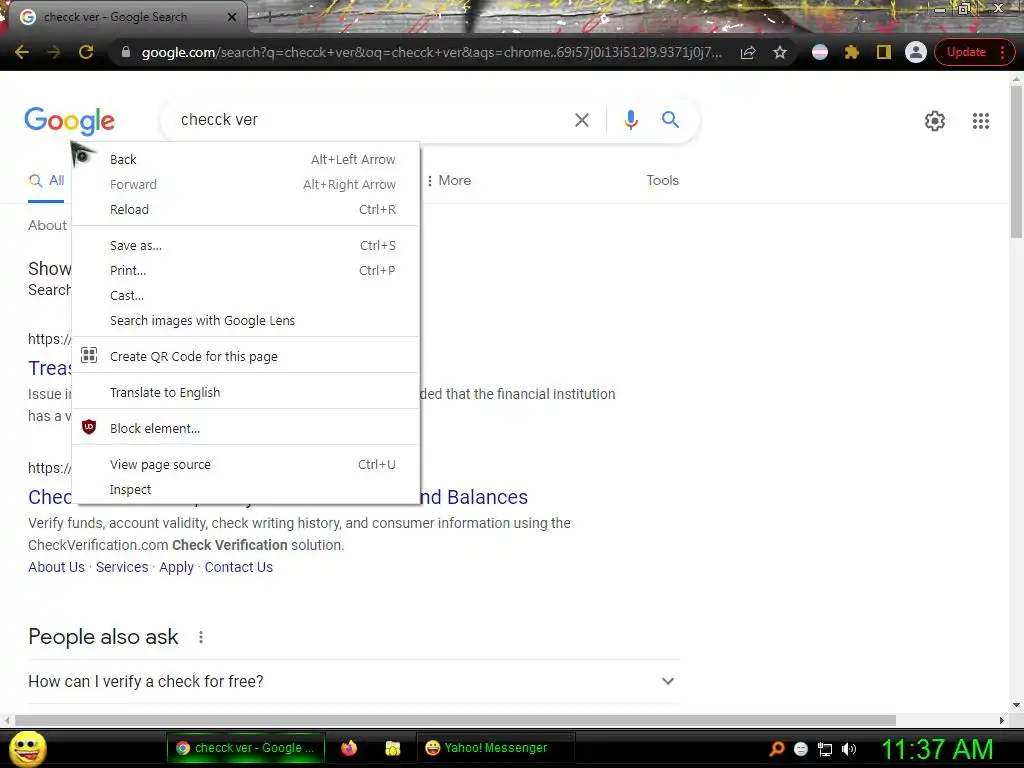Start voice search with microphone icon
The width and height of the screenshot is (1024, 768).
coord(630,120)
